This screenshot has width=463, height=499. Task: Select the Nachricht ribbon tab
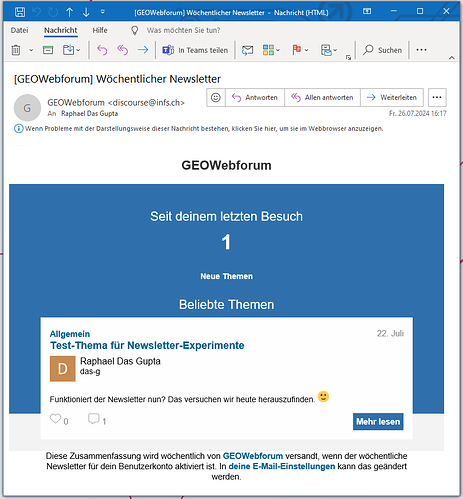pyautogui.click(x=61, y=30)
